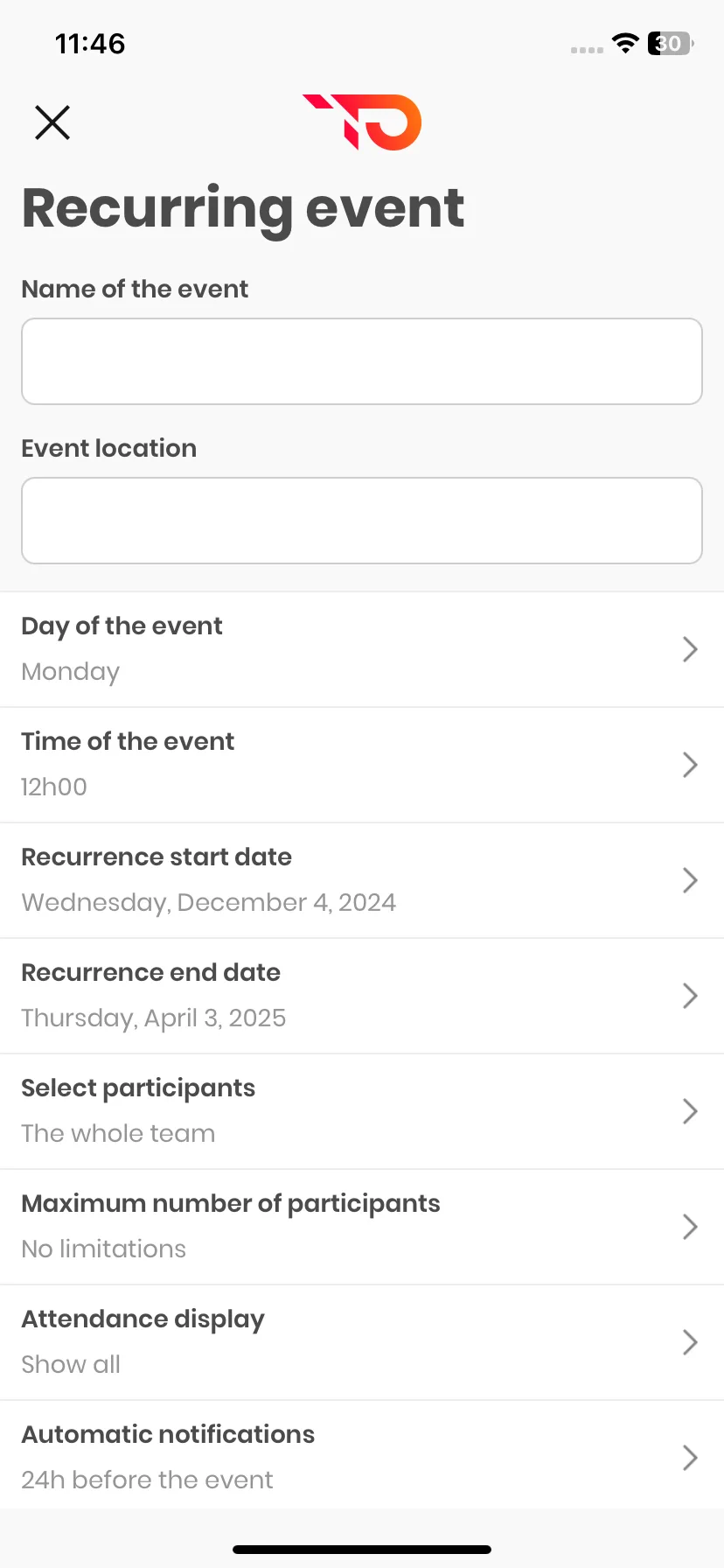
Task: Edit Wednesday, December 4, 2024 date
Action: (209, 903)
